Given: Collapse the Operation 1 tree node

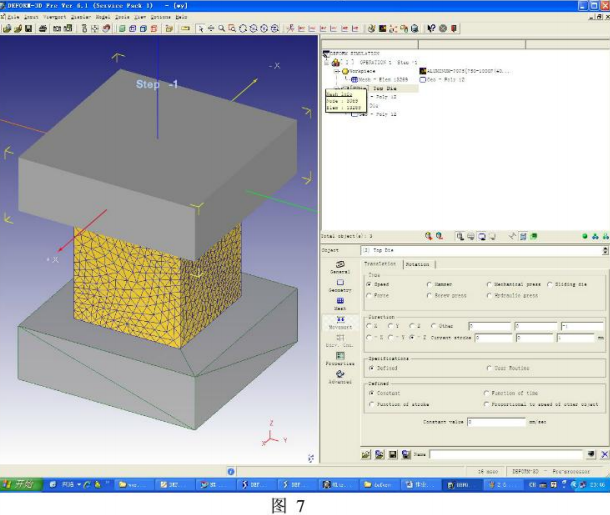Looking at the screenshot, I should point(326,62).
